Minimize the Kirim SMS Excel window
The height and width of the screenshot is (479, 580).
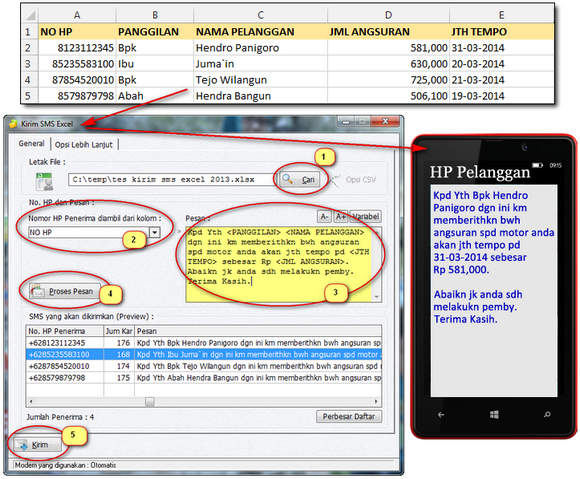[x=346, y=121]
